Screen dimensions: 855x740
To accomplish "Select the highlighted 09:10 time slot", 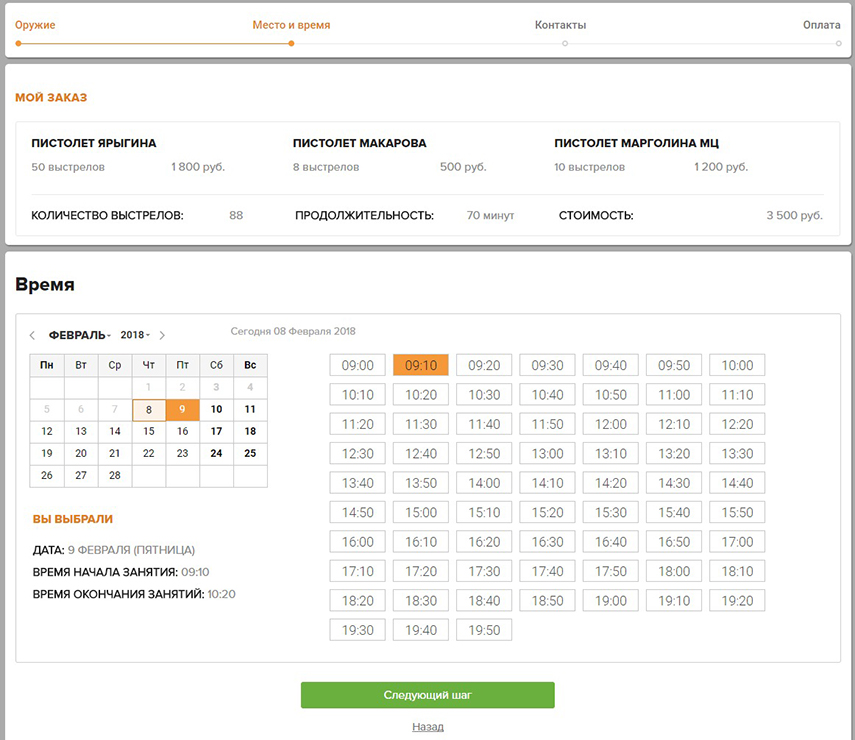I will point(421,365).
